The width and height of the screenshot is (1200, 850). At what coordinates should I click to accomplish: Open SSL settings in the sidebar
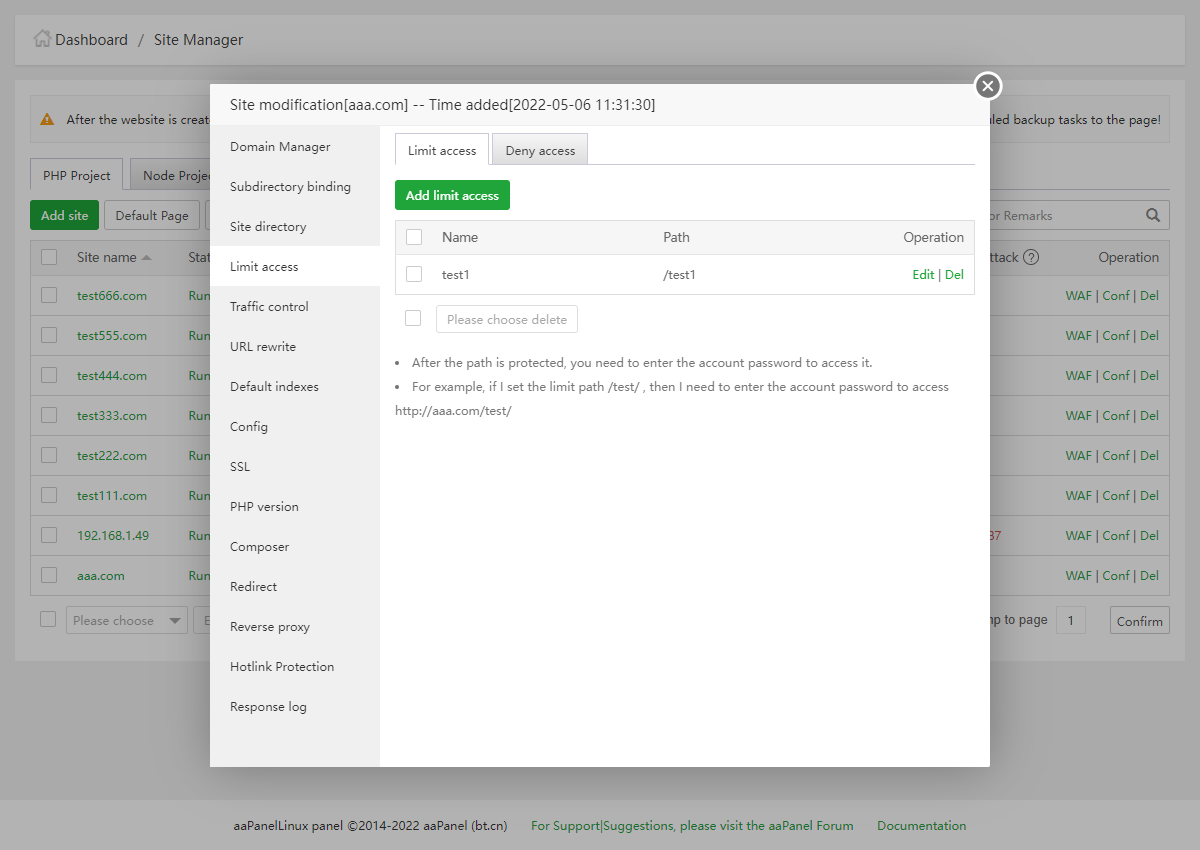click(x=240, y=467)
